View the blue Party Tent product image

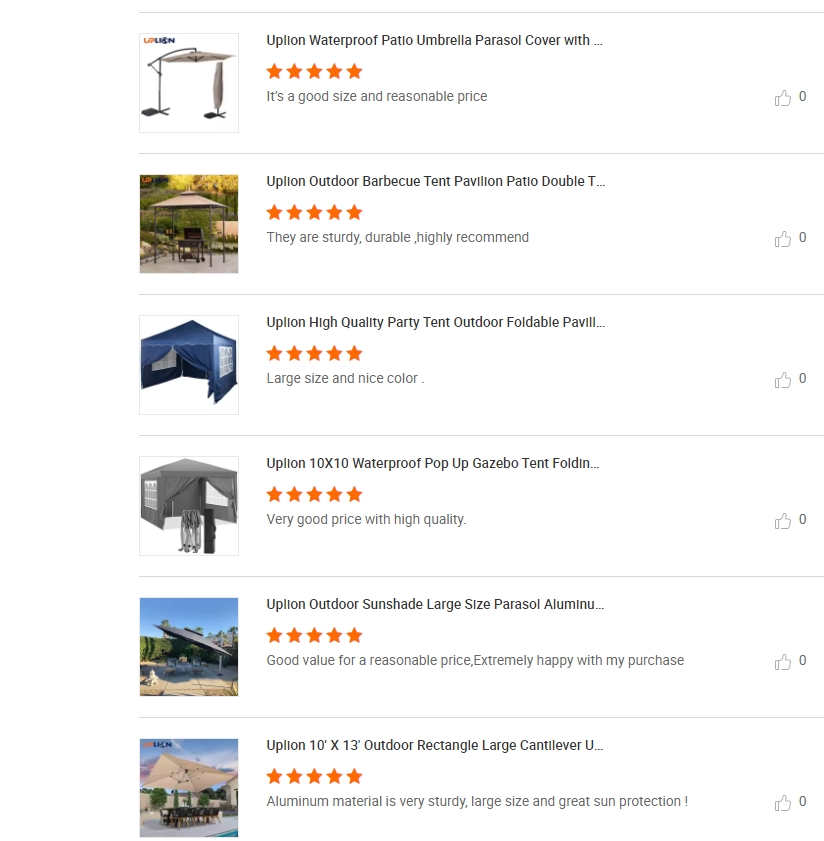coord(189,365)
